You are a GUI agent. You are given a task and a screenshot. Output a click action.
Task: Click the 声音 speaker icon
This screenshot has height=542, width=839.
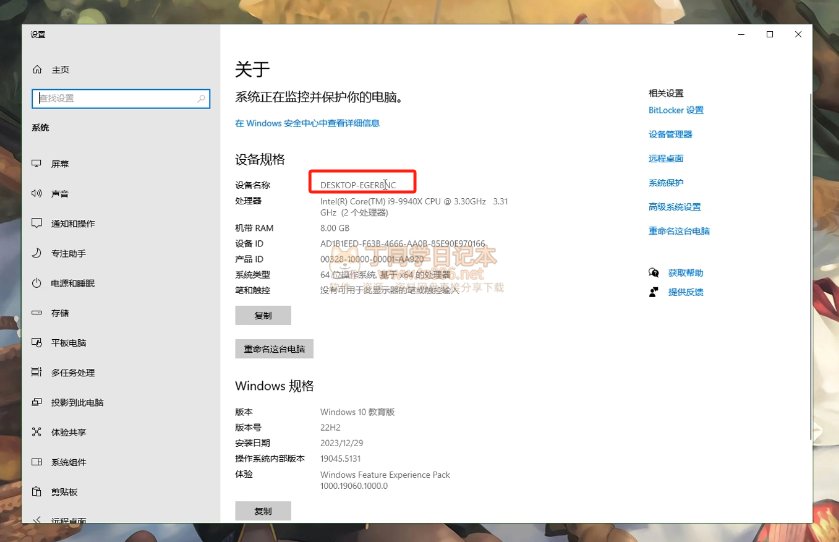36,194
